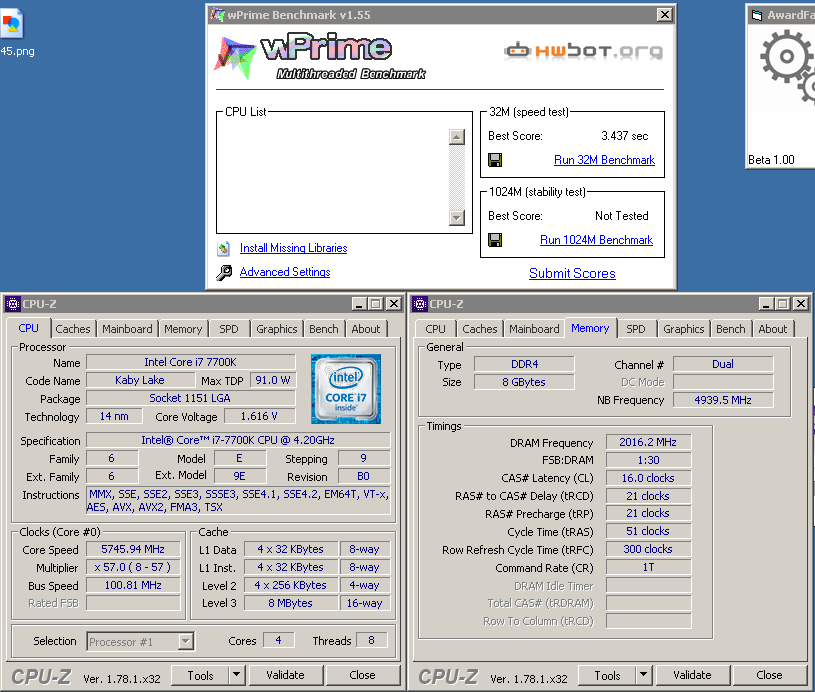
Task: Click the Core Speed 5745.94 MHz value
Action: 133,550
